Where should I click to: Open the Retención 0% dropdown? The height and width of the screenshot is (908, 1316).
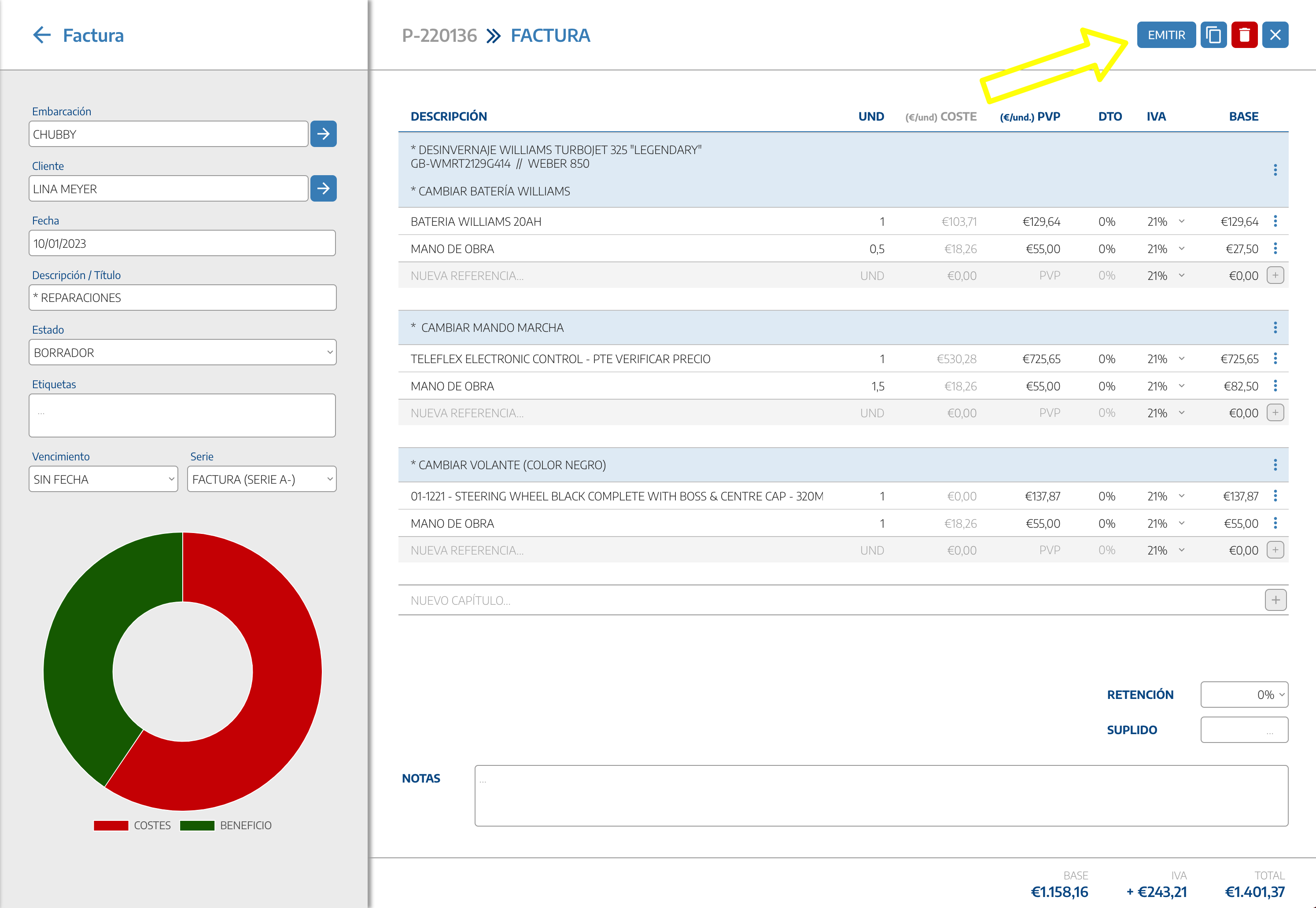[1244, 695]
